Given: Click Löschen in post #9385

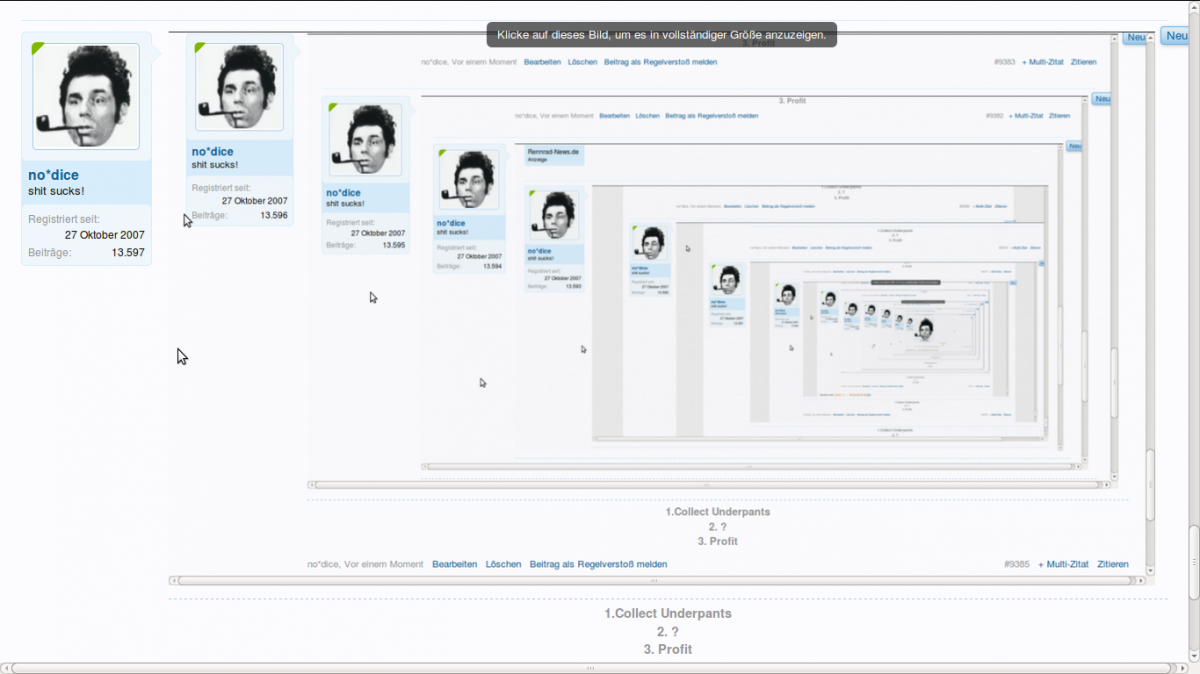Looking at the screenshot, I should coord(503,564).
